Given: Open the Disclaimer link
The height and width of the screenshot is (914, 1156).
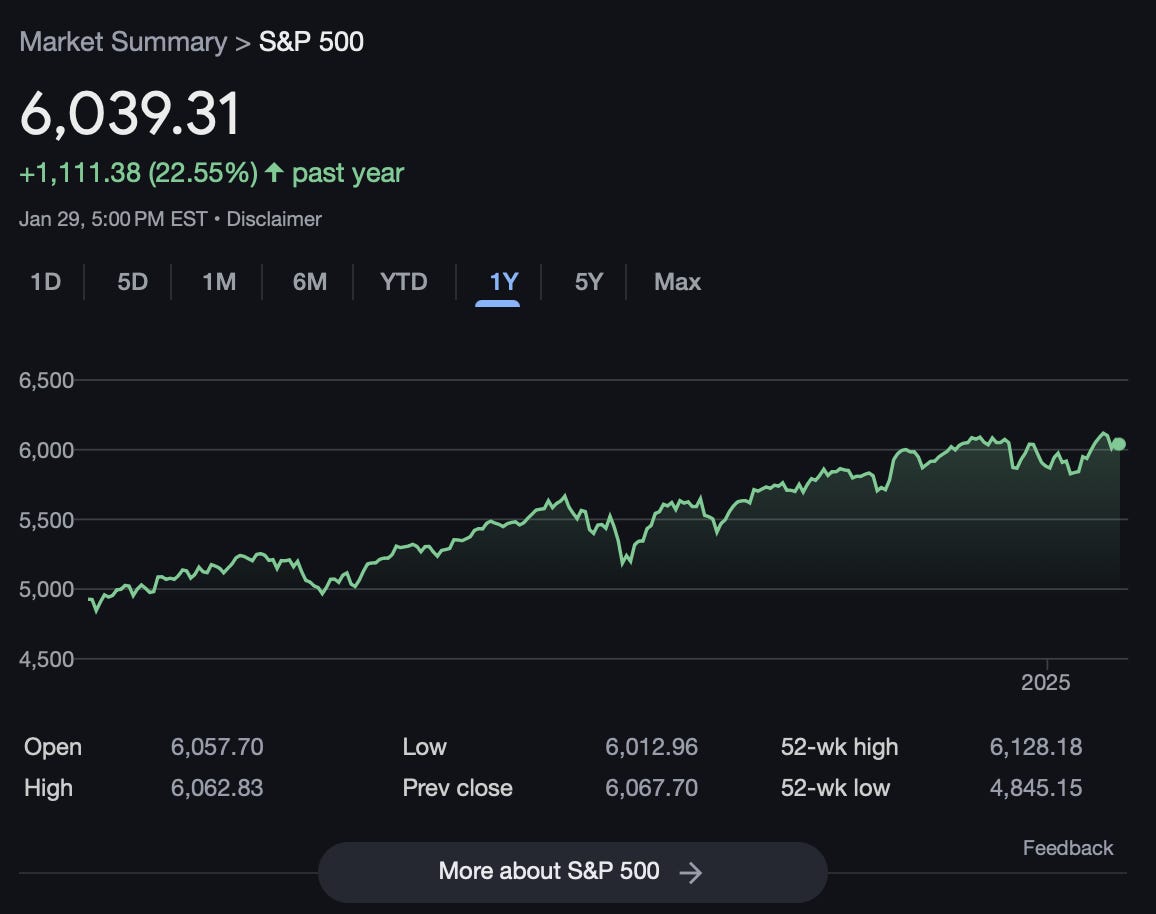Looking at the screenshot, I should click(x=274, y=219).
